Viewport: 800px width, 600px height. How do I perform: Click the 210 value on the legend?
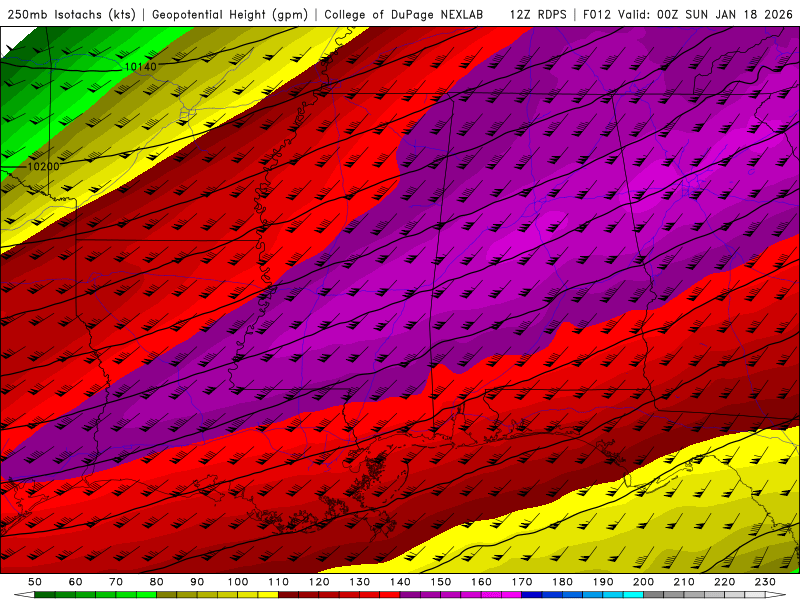coord(684,582)
